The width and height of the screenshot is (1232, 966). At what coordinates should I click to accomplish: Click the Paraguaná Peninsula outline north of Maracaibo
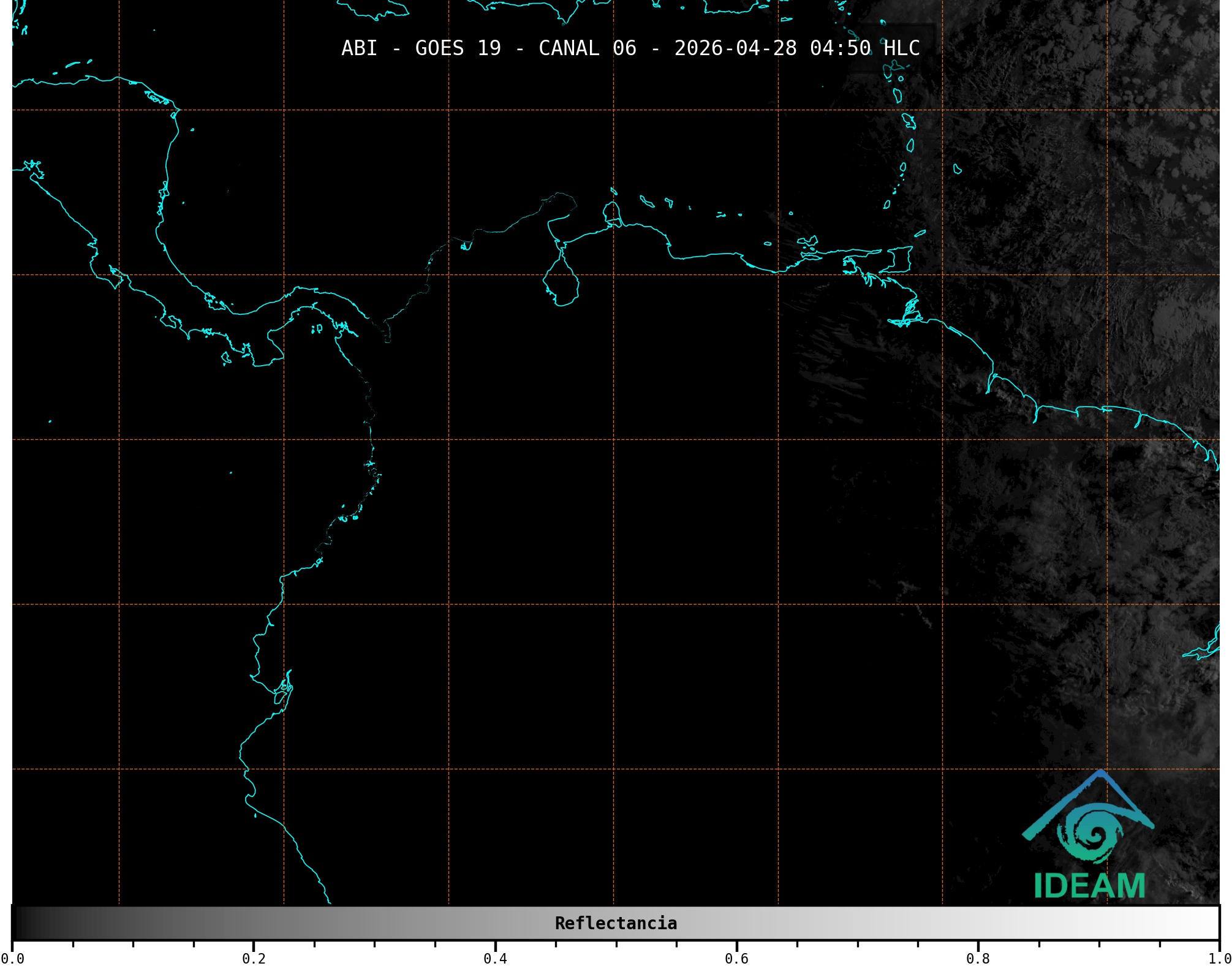click(x=611, y=213)
